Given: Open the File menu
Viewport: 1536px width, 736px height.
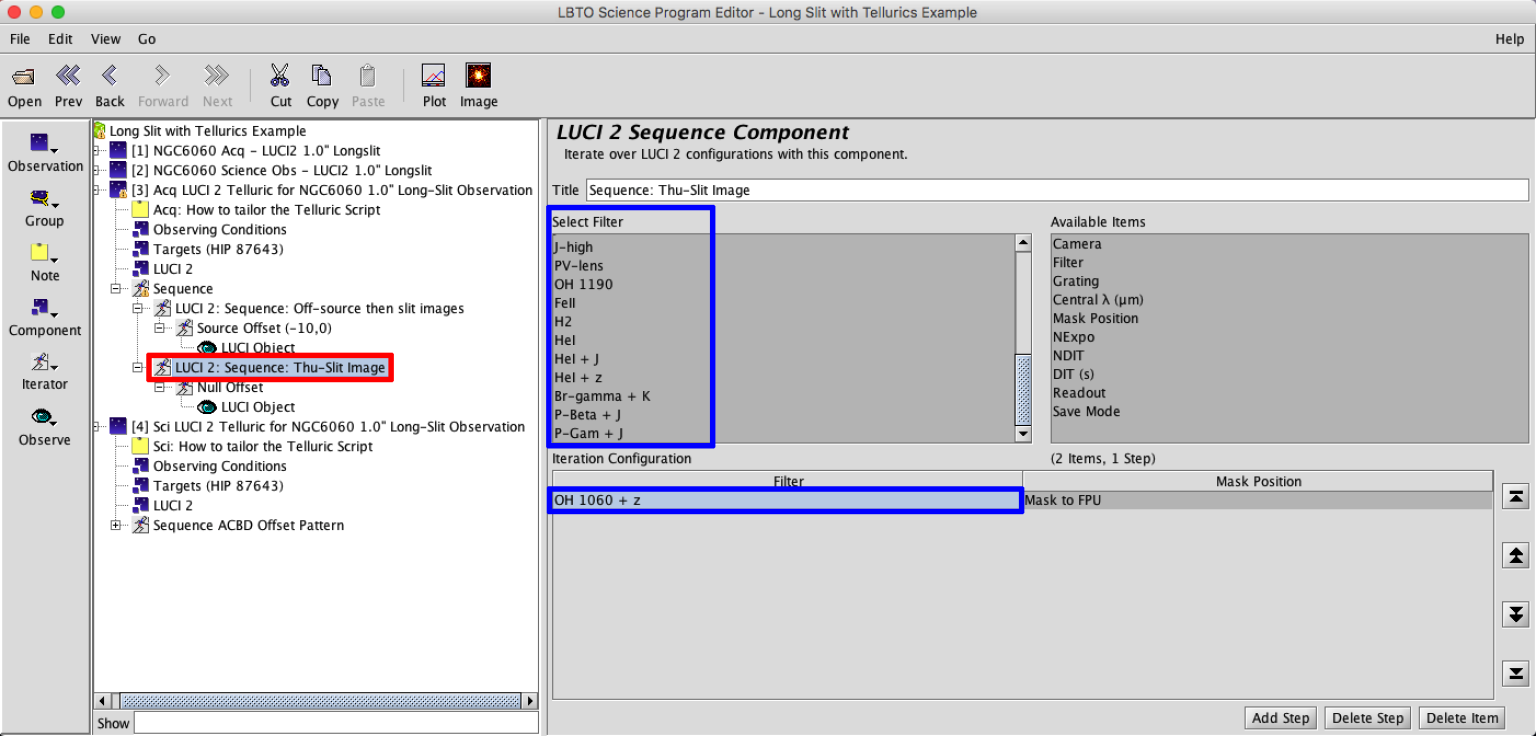Looking at the screenshot, I should pyautogui.click(x=20, y=39).
